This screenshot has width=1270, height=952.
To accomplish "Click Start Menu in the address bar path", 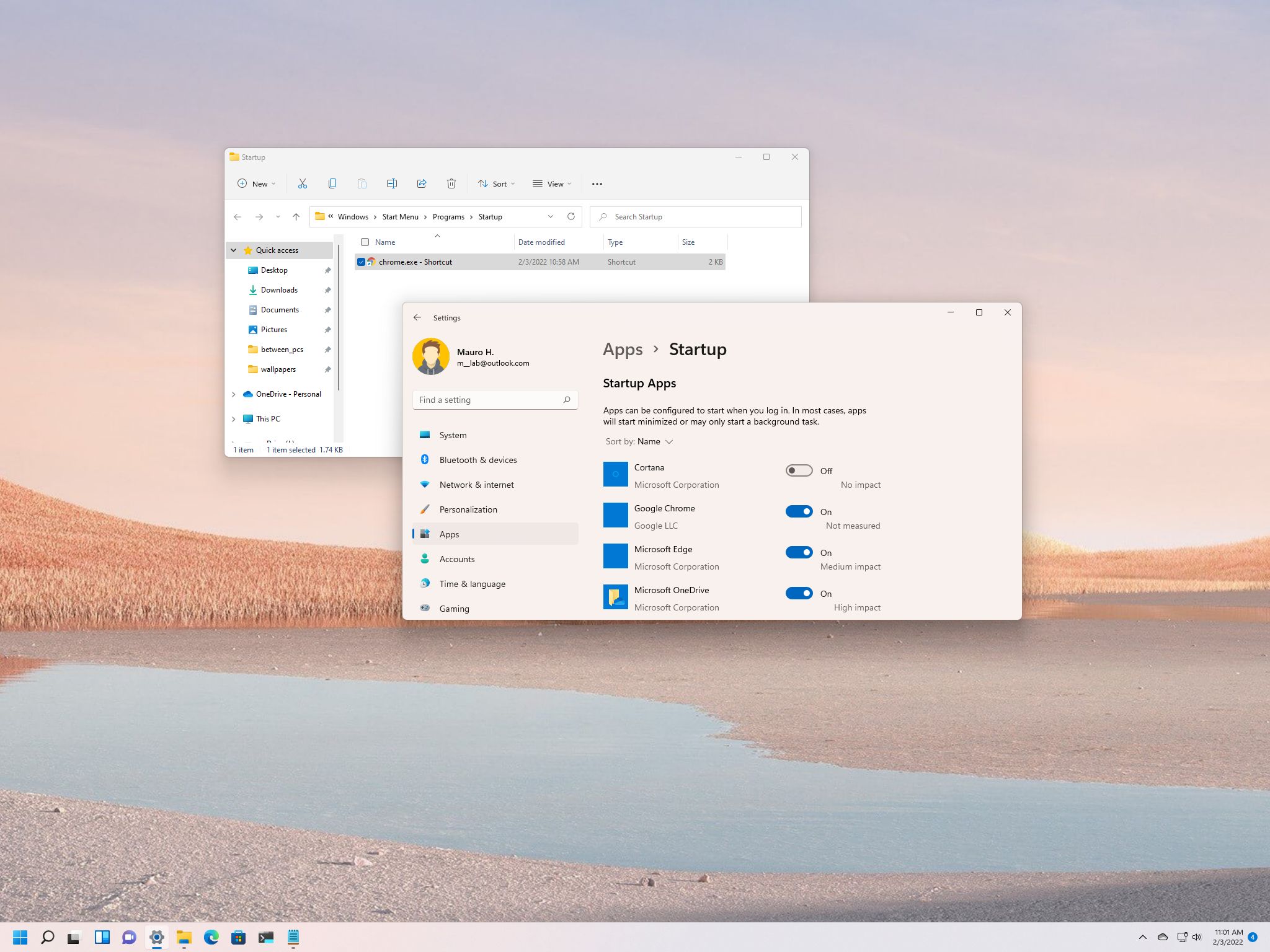I will pos(400,217).
